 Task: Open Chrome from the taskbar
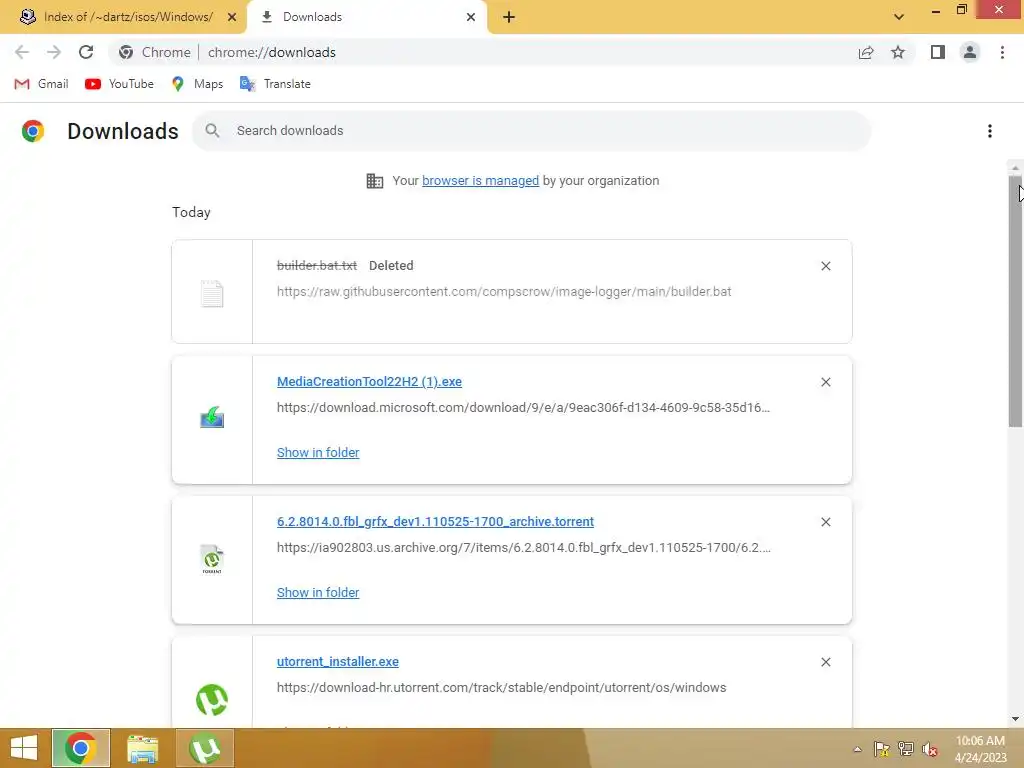80,748
